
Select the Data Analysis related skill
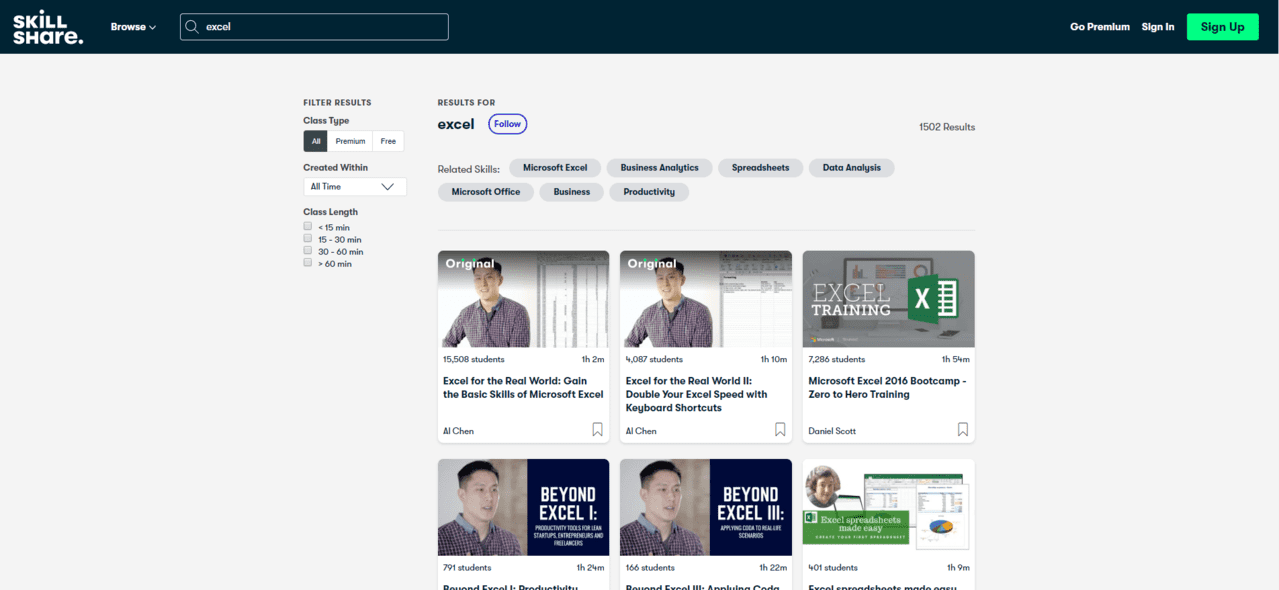852,168
